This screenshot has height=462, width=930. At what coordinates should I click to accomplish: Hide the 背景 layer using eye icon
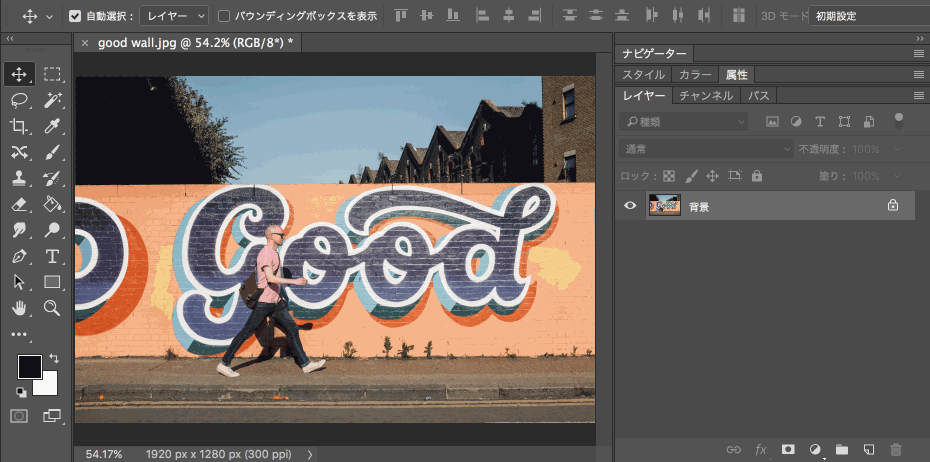click(x=630, y=205)
